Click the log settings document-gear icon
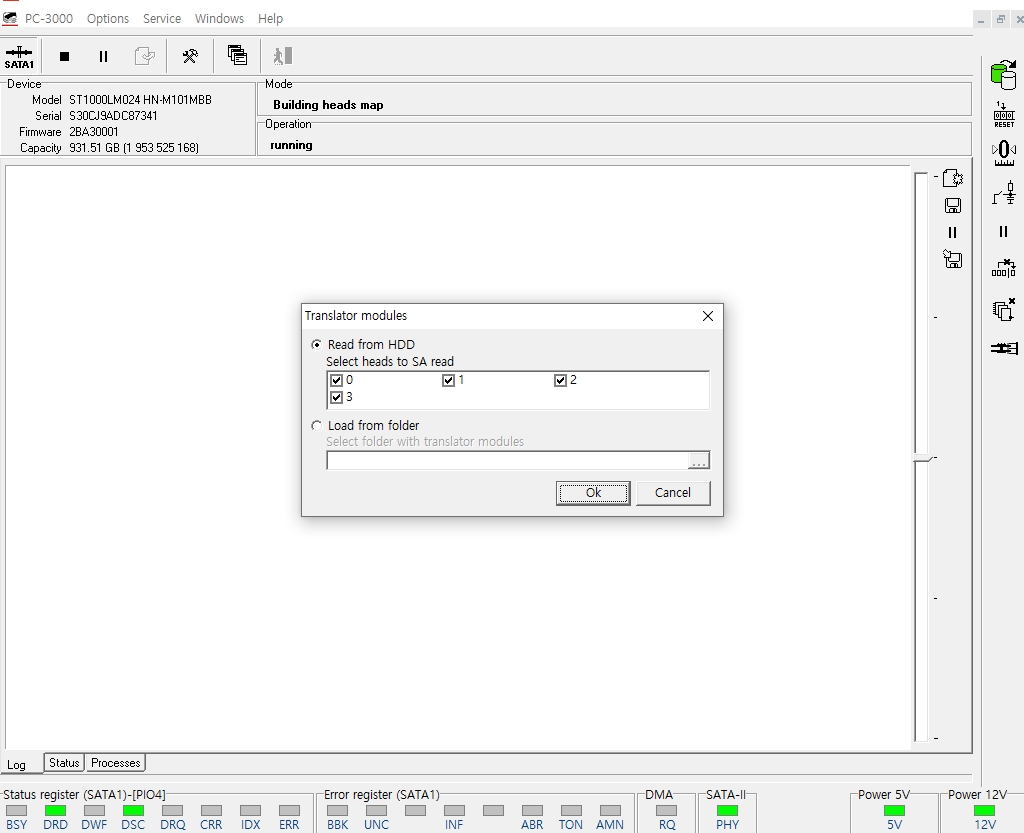The height and width of the screenshot is (833, 1024). tap(953, 178)
